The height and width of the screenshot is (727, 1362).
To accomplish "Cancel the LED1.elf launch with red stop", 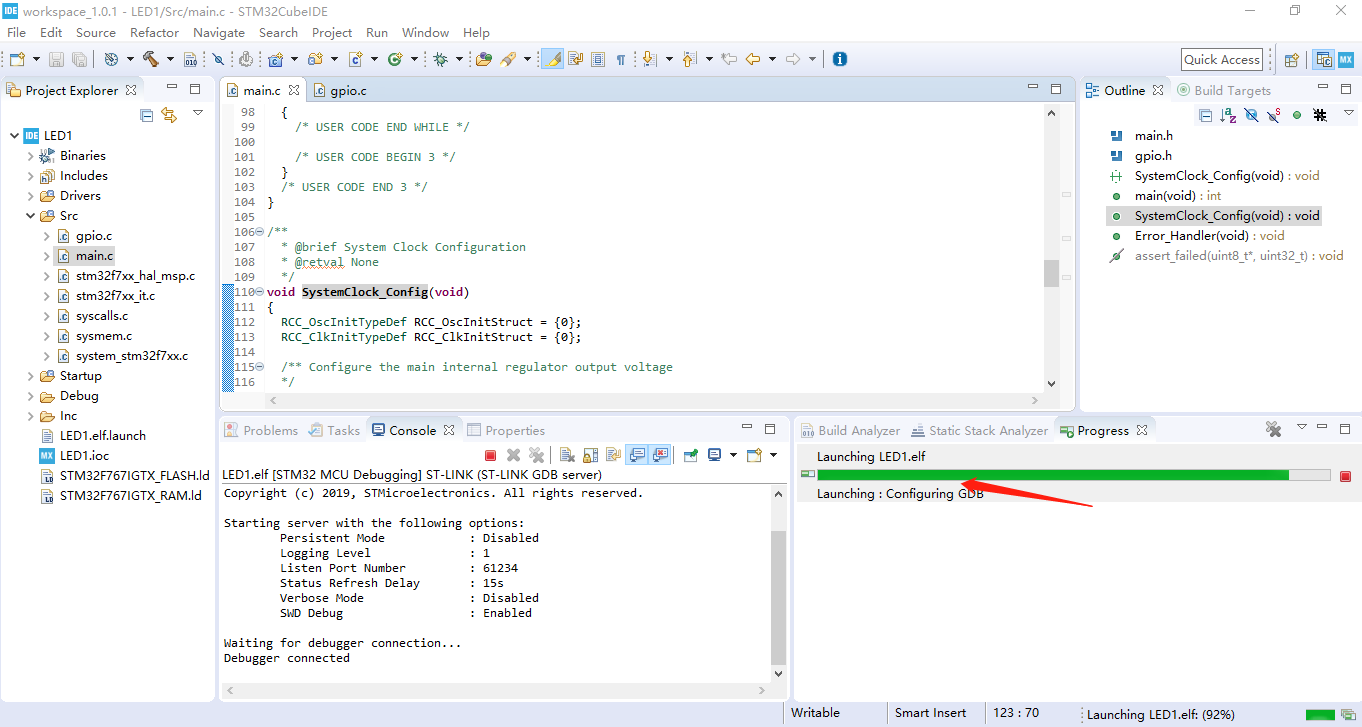I will [x=1345, y=476].
